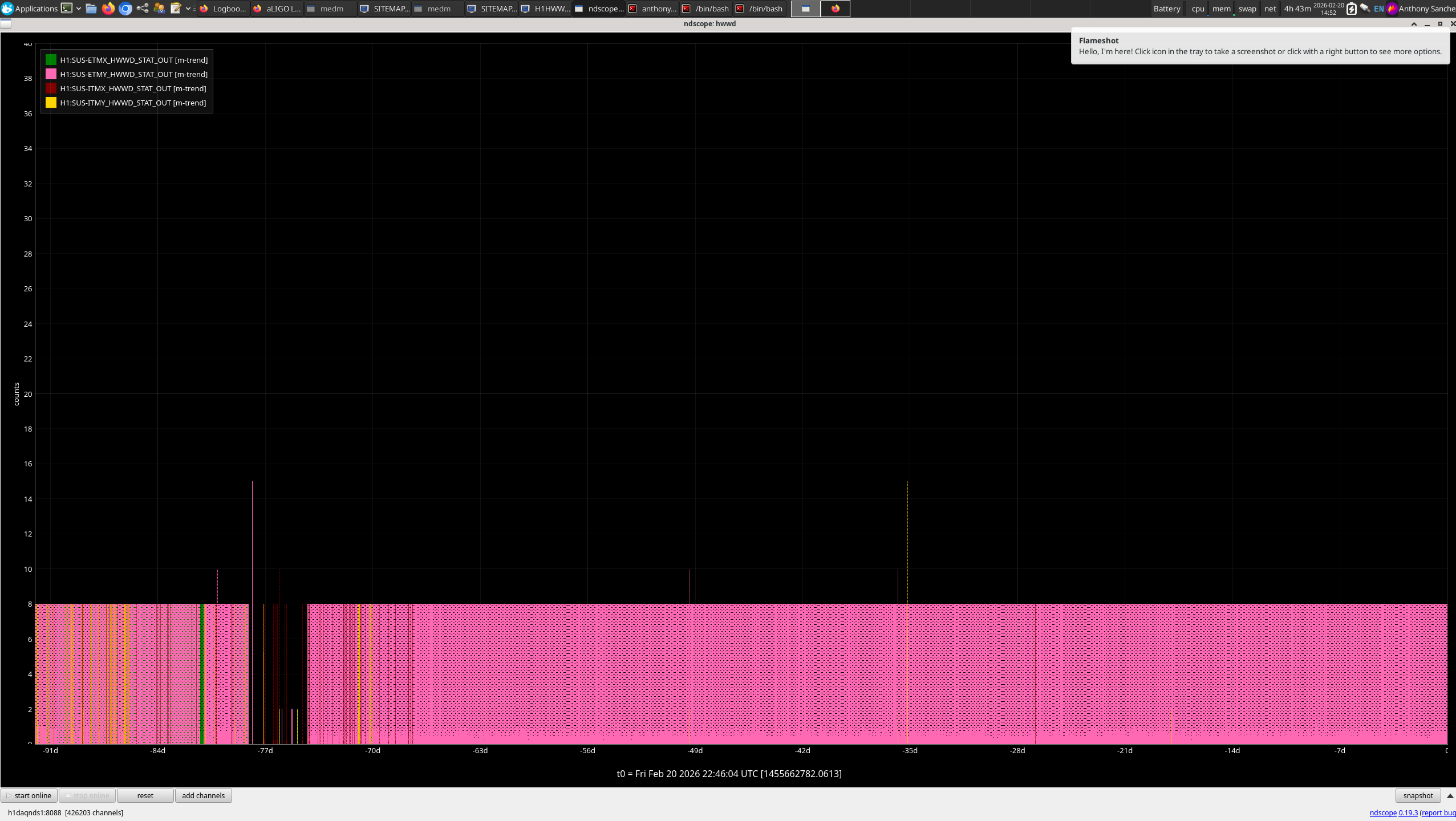Screen dimensions: 1456x821
Task: Toggle ITMY_HWWD_STAT_OUT legend entry
Action: click(x=132, y=103)
